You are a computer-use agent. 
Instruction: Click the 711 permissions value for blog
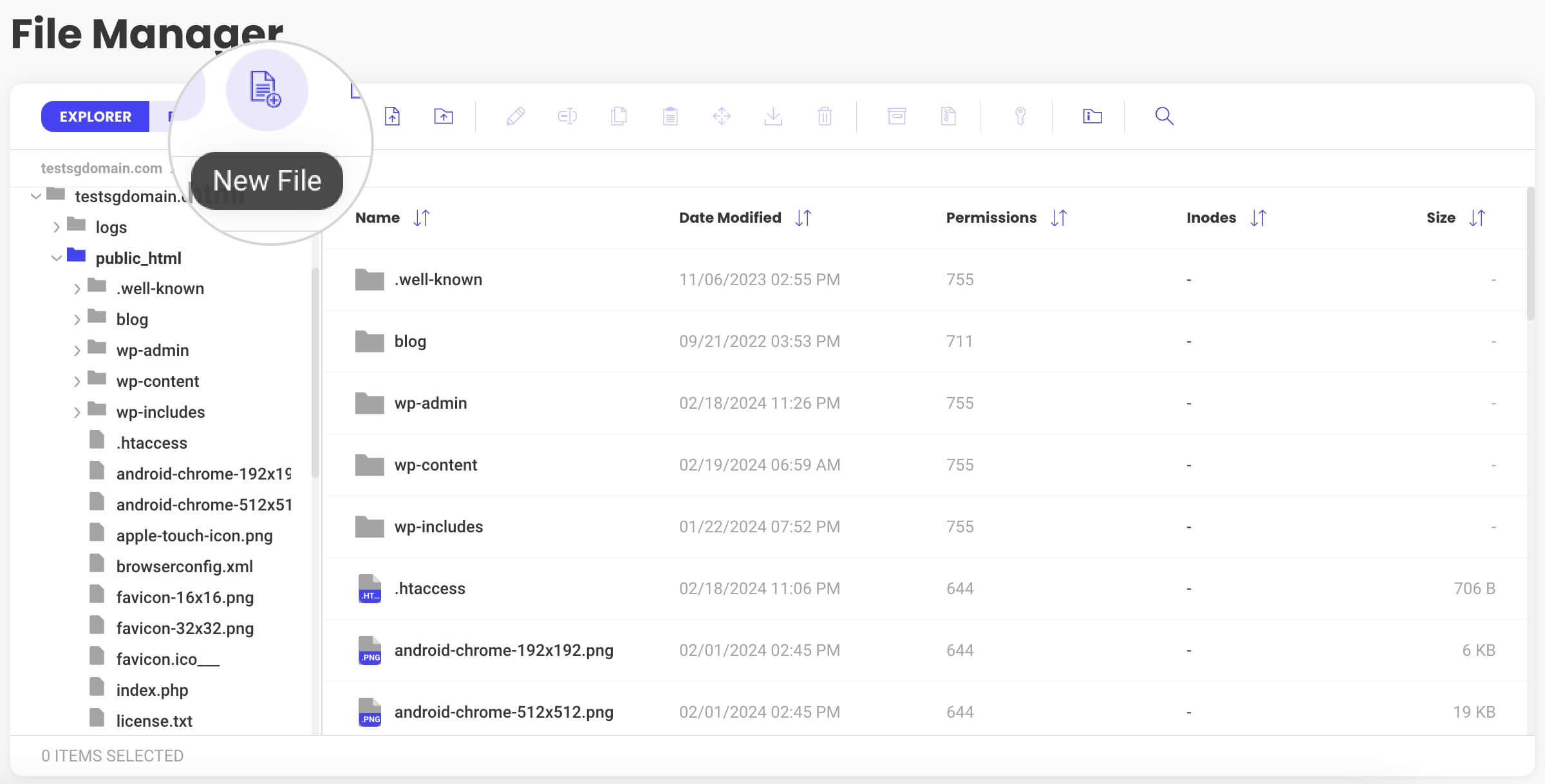[x=960, y=341]
